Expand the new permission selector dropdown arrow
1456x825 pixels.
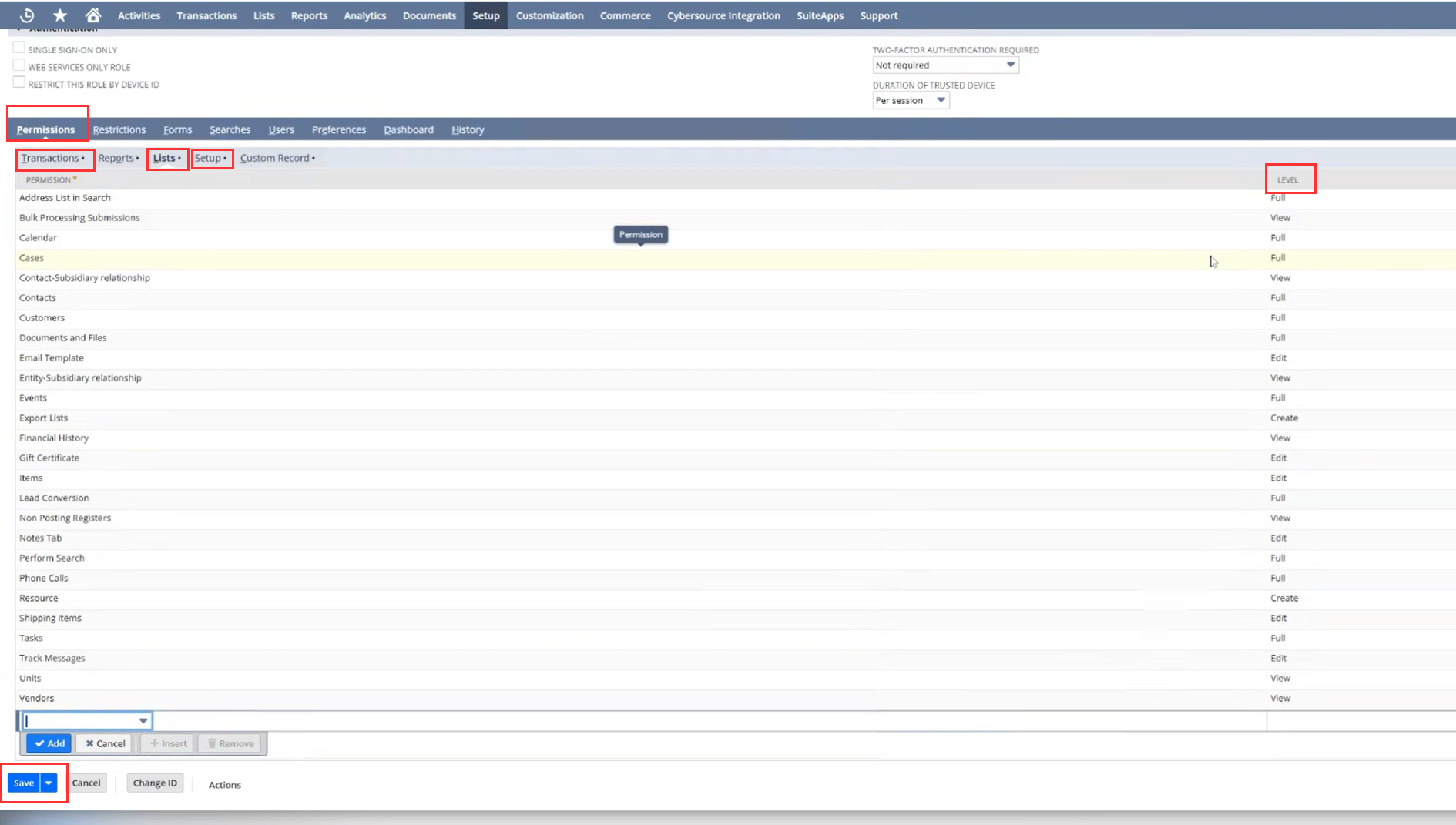click(x=143, y=721)
